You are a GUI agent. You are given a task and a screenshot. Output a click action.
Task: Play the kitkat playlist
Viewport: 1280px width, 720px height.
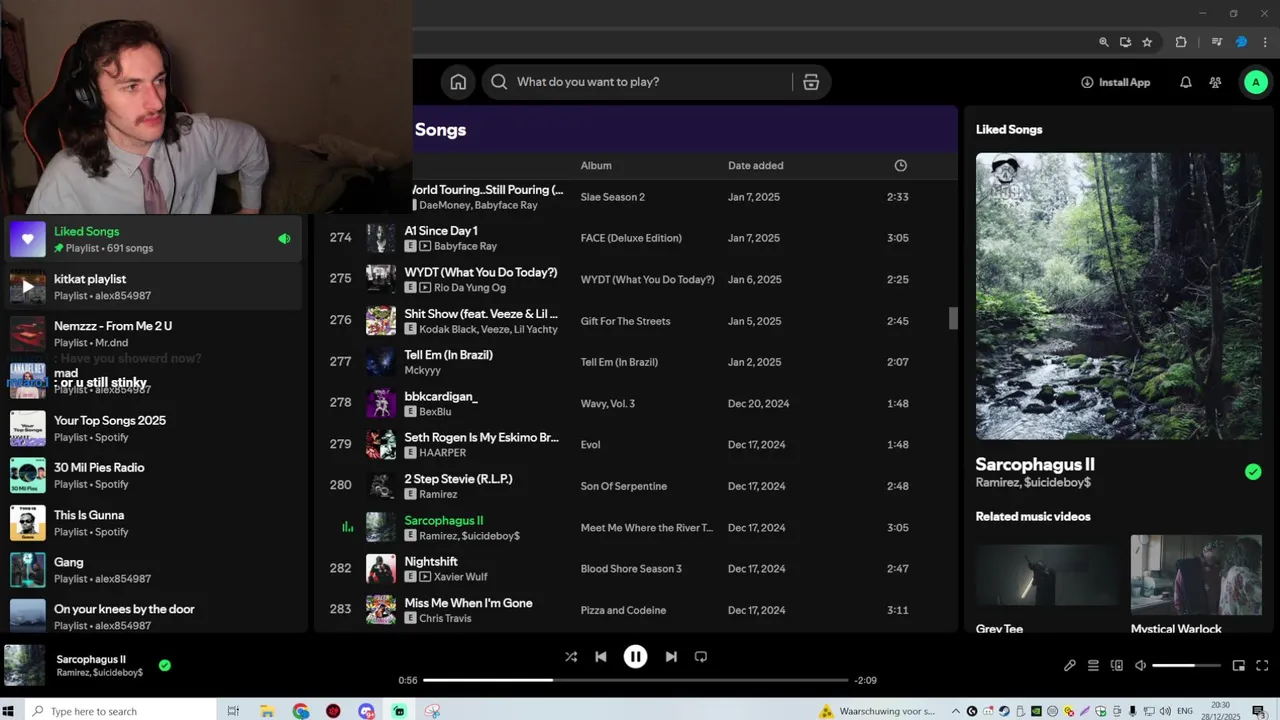[x=28, y=287]
